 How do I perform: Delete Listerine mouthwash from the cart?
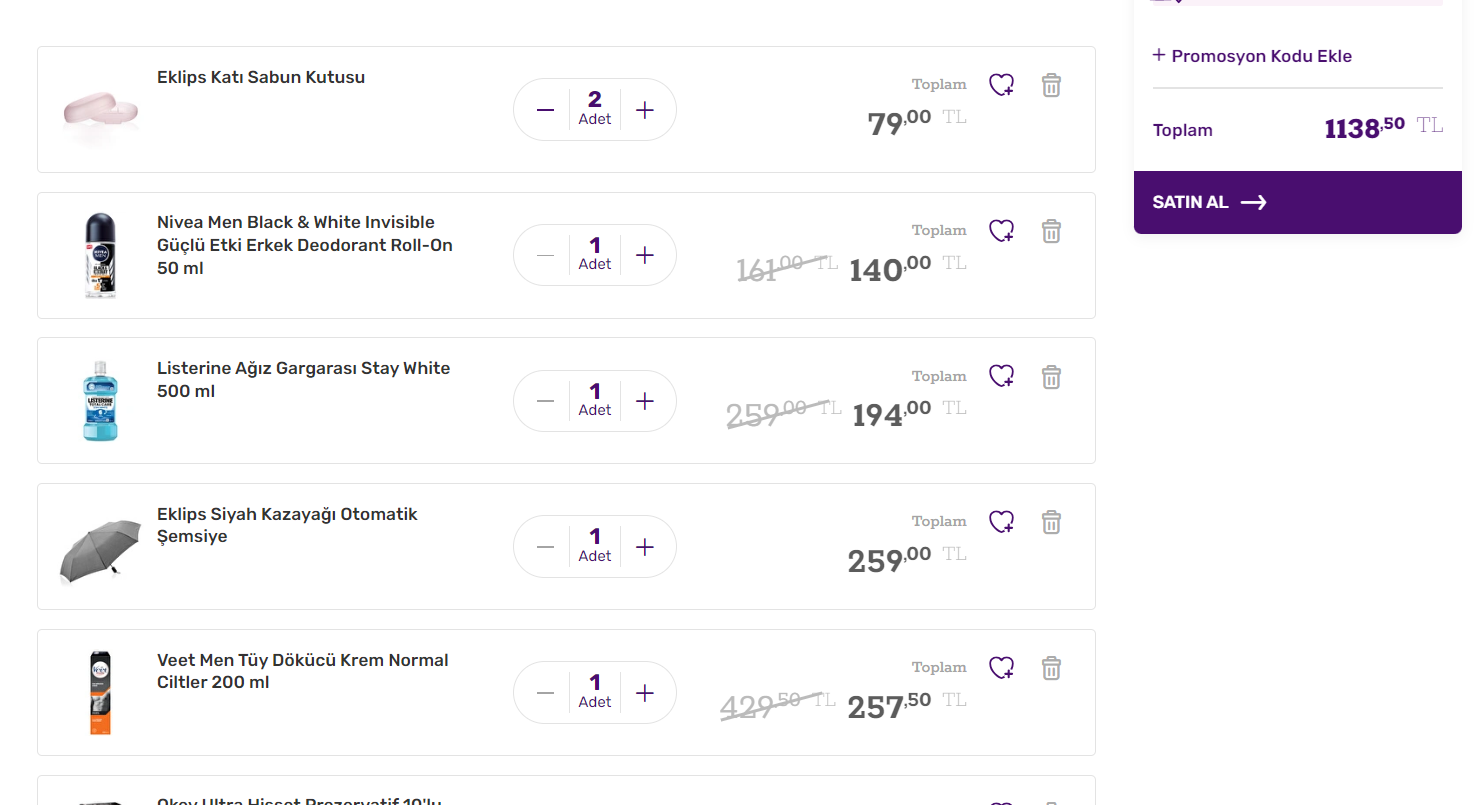point(1051,377)
